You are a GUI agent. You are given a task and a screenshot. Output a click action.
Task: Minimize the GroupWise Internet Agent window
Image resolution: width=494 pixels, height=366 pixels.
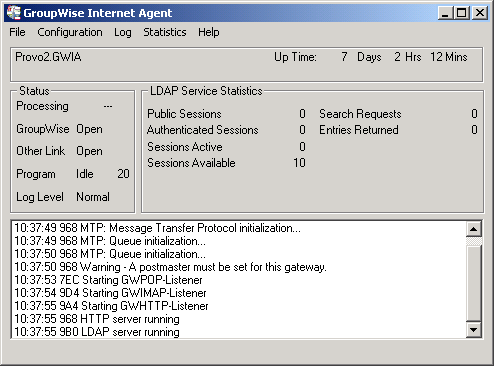[445, 13]
